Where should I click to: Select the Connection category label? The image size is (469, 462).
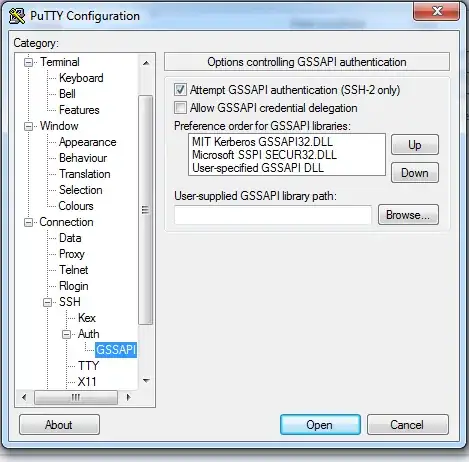[x=66, y=222]
